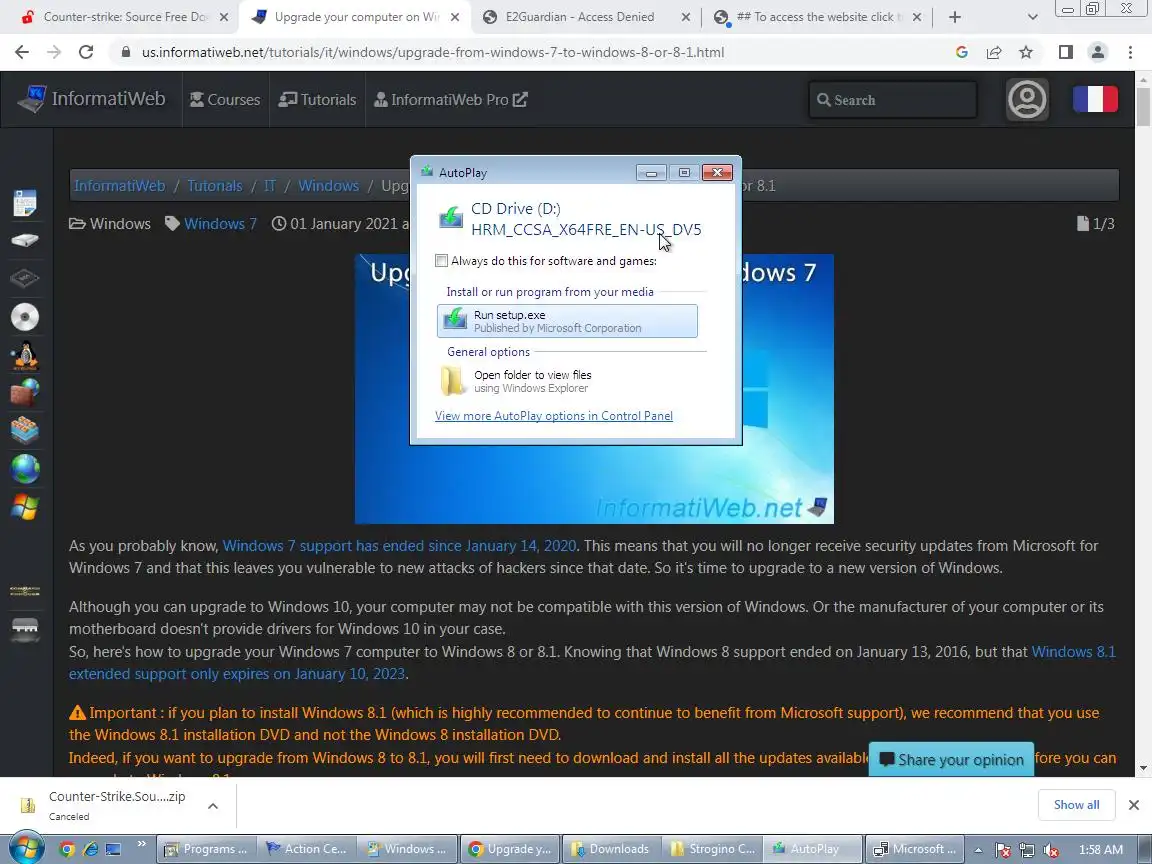Show hidden tray icons arrow
Image resolution: width=1152 pixels, height=864 pixels.
point(978,850)
